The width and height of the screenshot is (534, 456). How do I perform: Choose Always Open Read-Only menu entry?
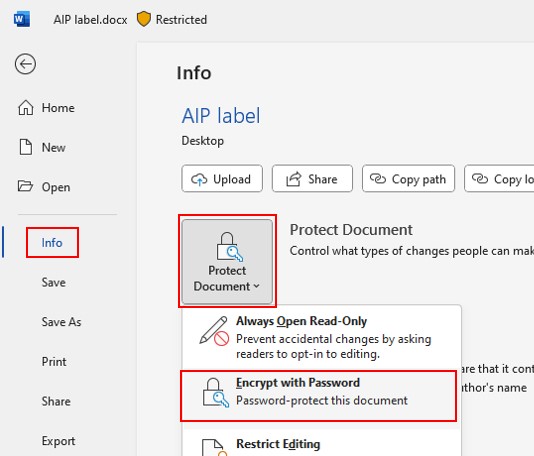tap(321, 338)
